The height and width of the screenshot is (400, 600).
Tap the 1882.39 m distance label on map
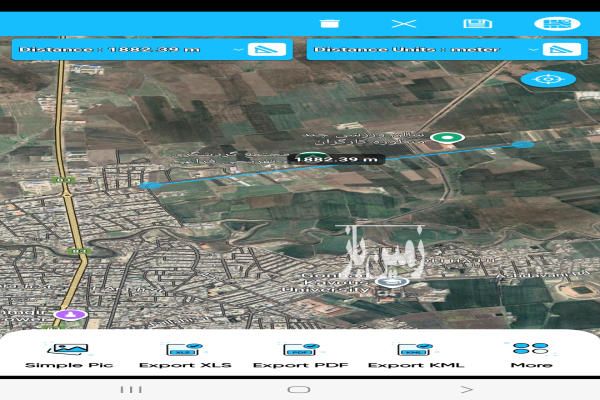point(335,158)
